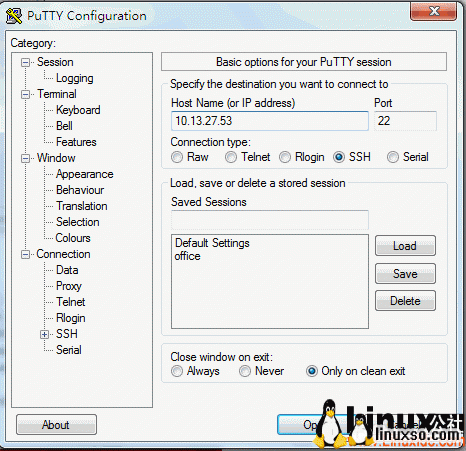
Task: Open the Serial category in the tree
Action: point(69,350)
